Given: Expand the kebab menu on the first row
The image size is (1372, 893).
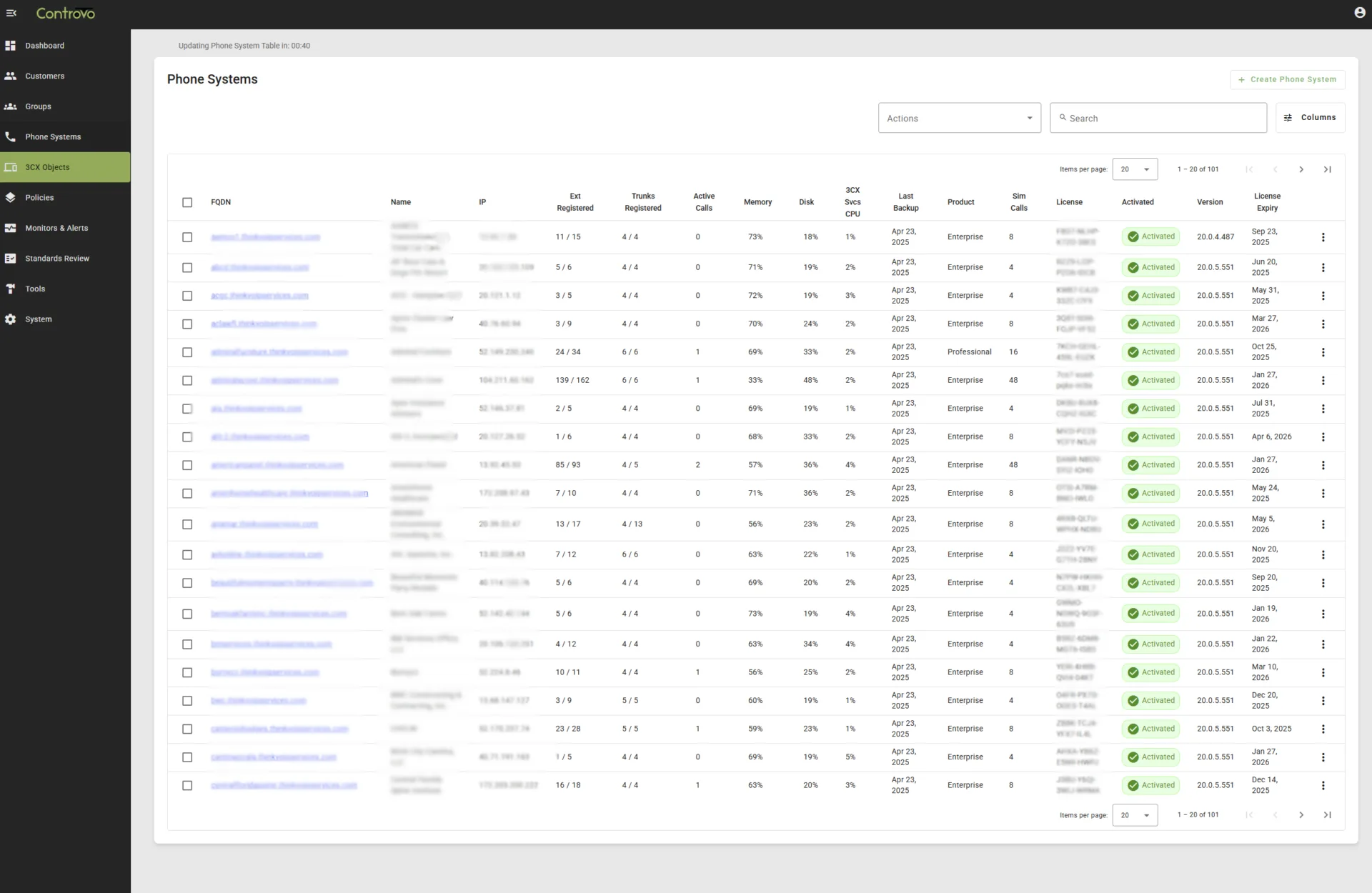Looking at the screenshot, I should [1324, 236].
